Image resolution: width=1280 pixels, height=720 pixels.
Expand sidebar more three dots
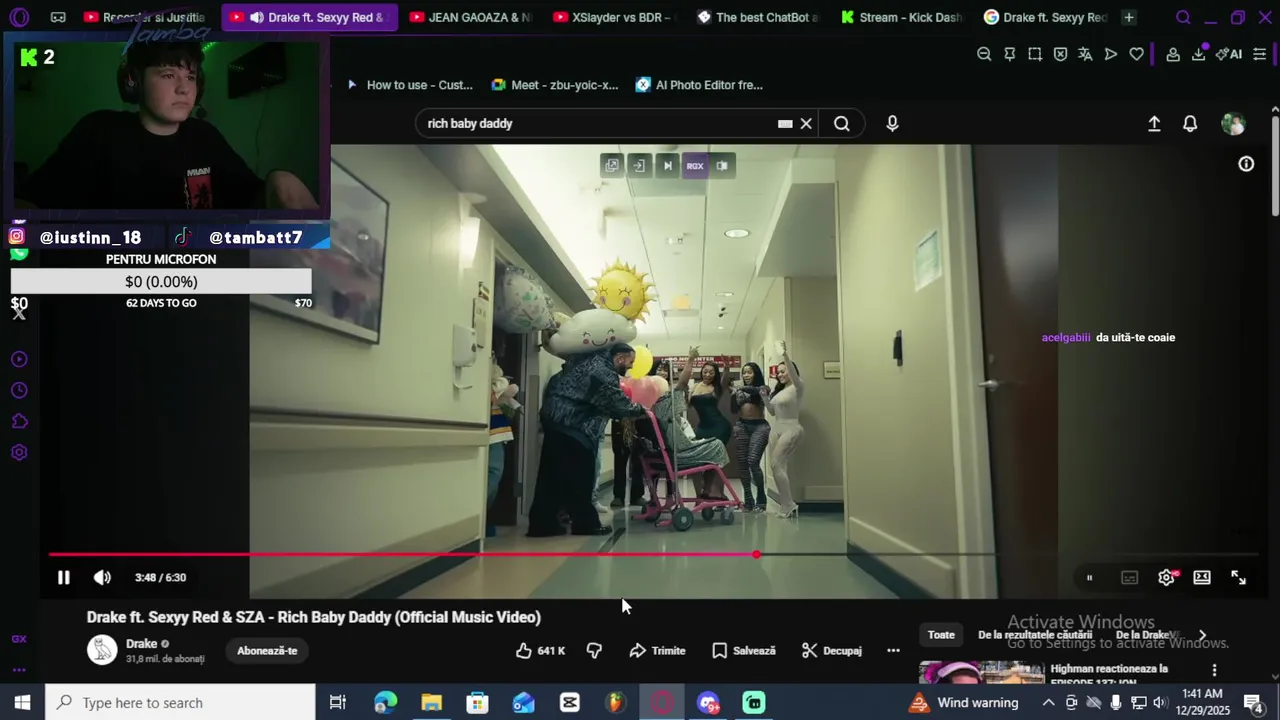pos(19,670)
